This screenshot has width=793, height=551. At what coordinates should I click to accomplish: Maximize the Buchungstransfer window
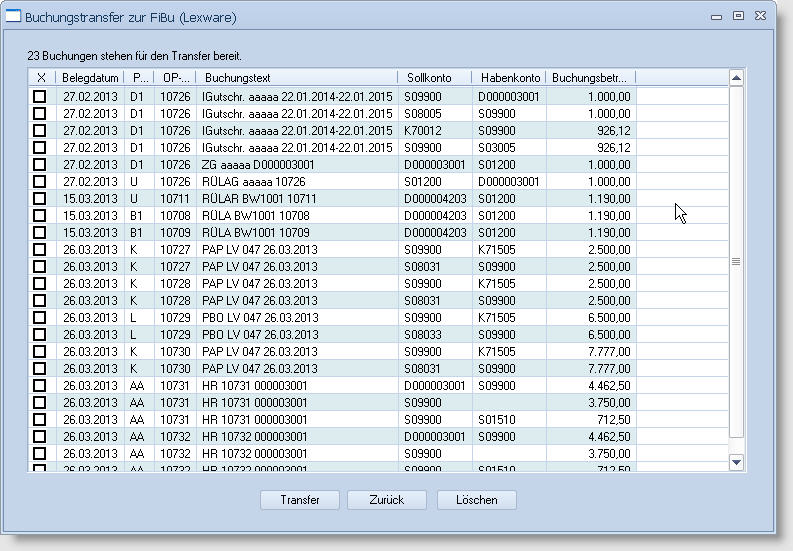738,17
